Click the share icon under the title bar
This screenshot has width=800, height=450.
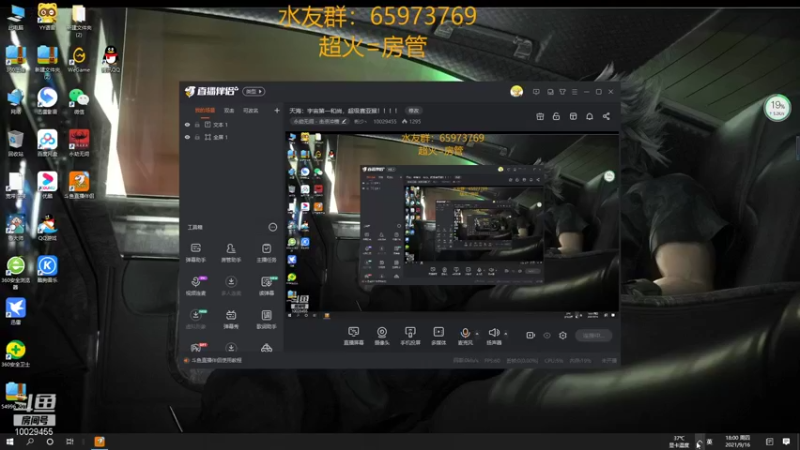(x=606, y=116)
